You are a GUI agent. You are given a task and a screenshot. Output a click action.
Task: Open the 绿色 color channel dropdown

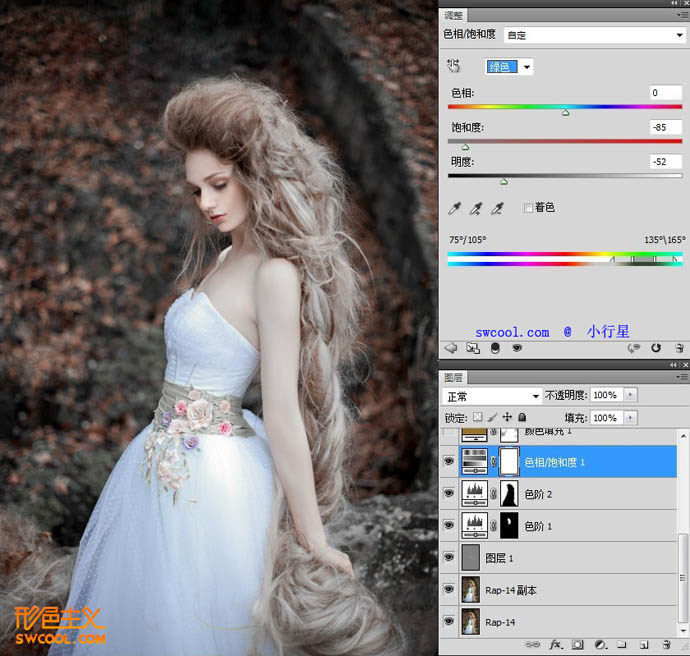[x=509, y=67]
